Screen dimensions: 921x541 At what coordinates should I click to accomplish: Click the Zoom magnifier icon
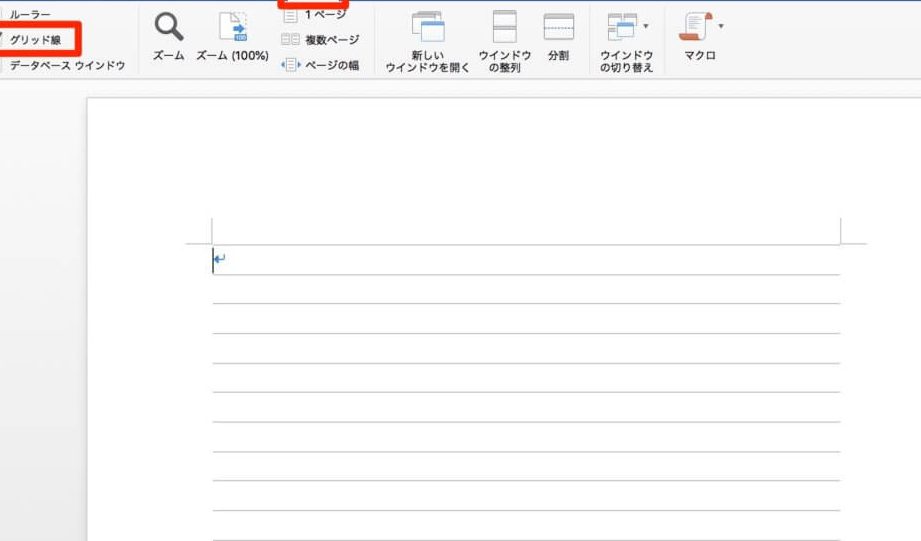[x=169, y=27]
